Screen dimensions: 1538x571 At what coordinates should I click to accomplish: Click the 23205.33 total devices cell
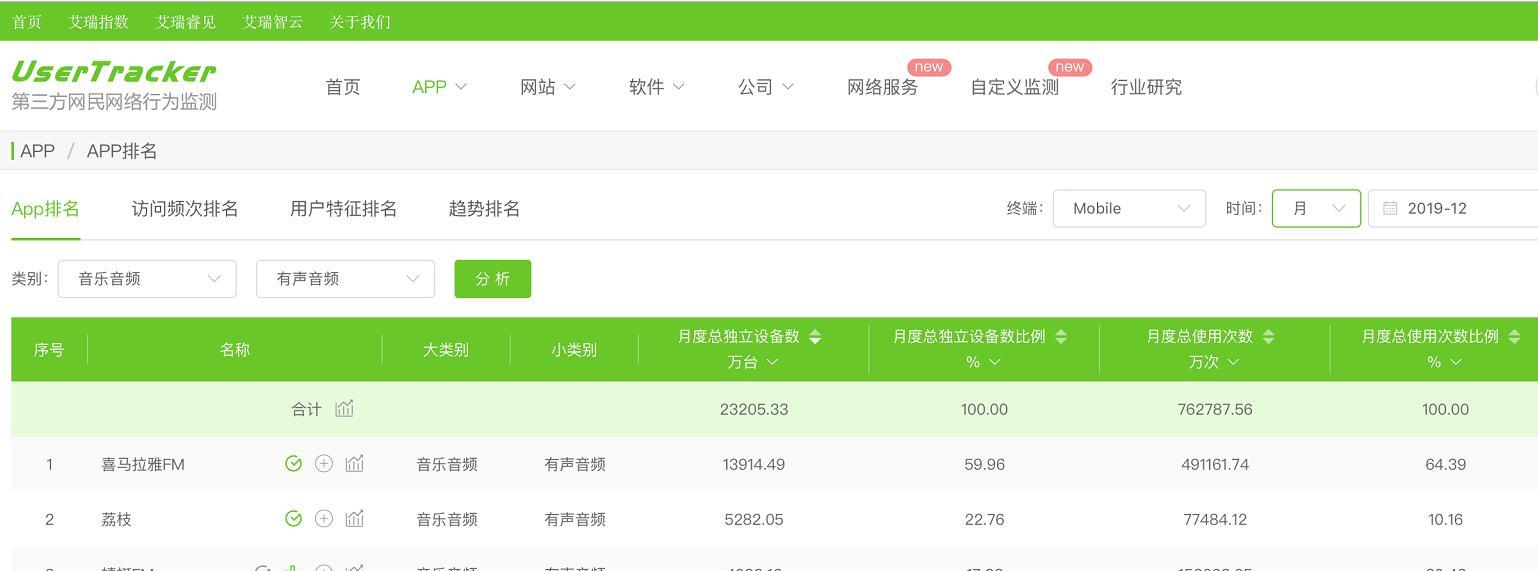(x=754, y=409)
